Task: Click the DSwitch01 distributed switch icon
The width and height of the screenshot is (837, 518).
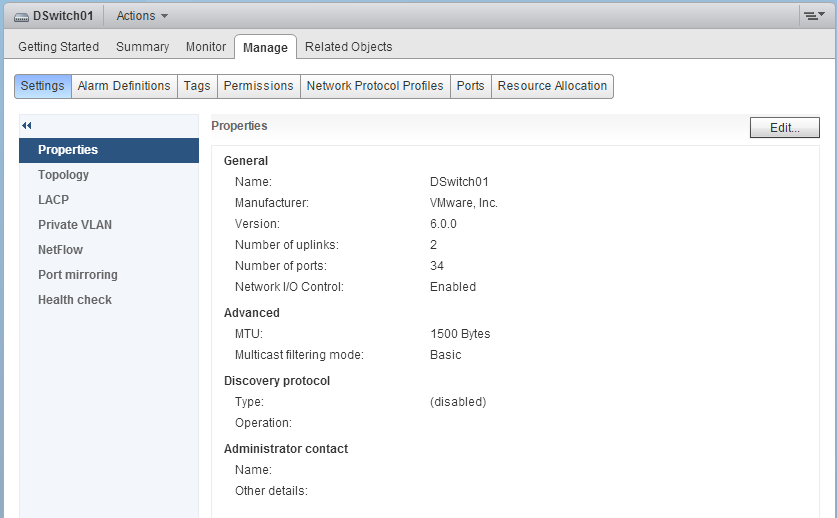Action: (x=21, y=17)
